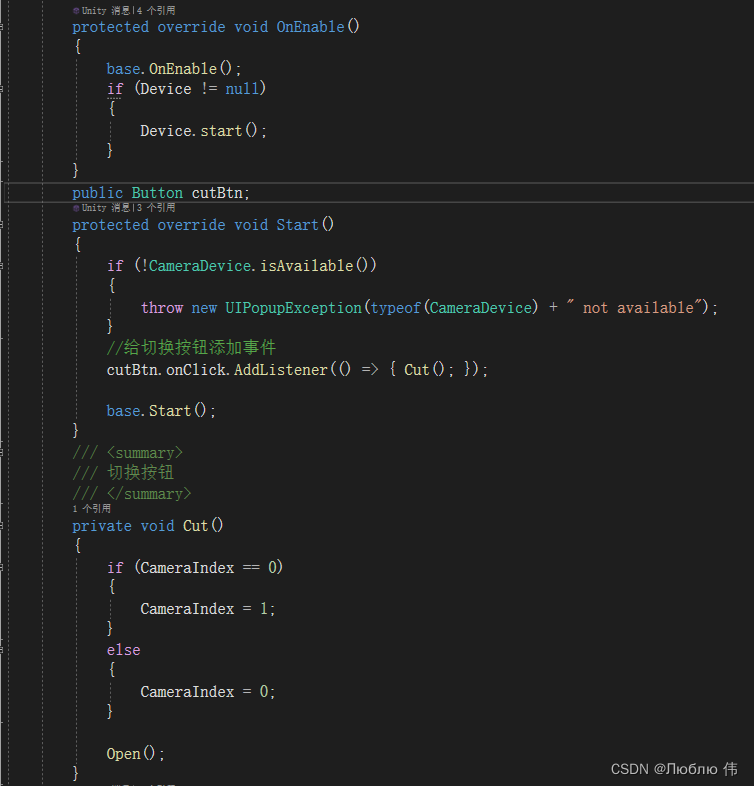Click CameraDevice inside typeof
The width and height of the screenshot is (754, 786).
(481, 307)
